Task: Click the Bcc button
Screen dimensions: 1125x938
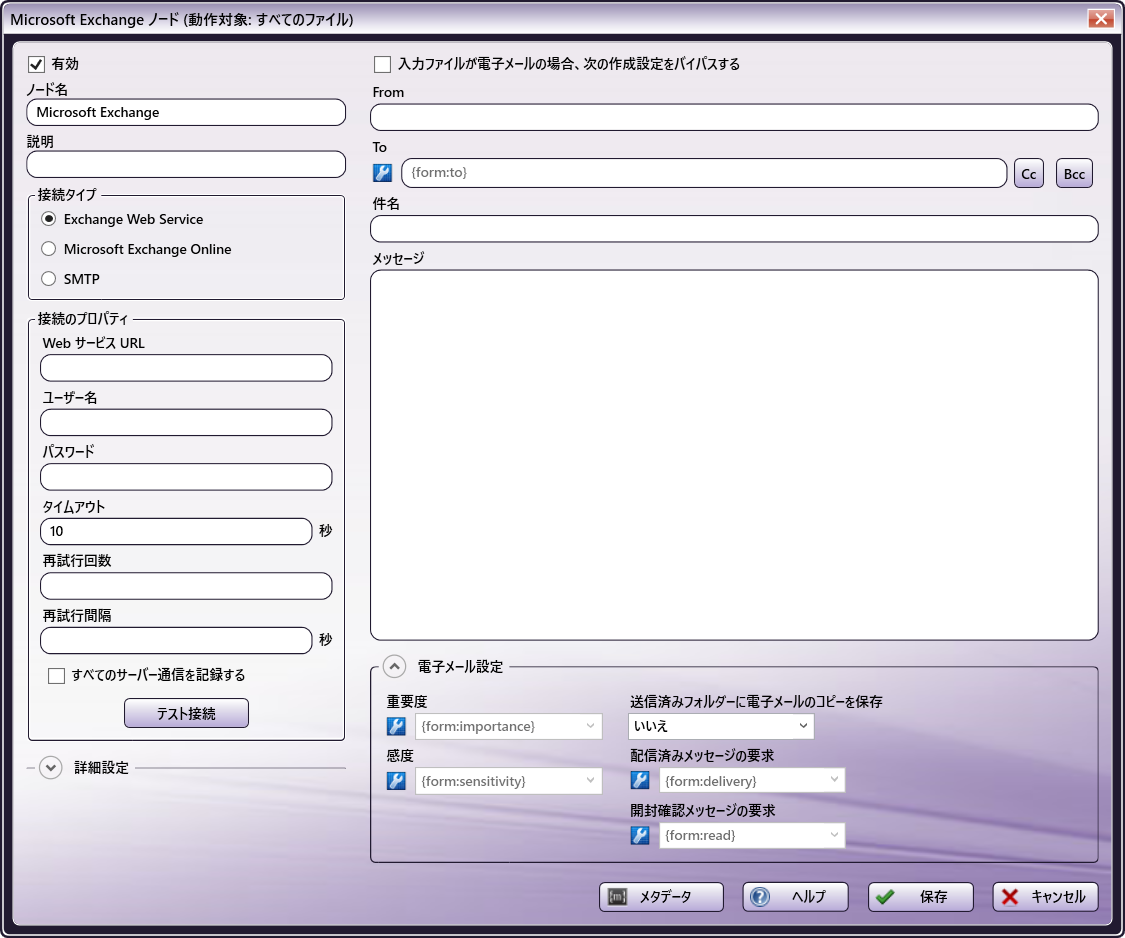Action: point(1074,174)
